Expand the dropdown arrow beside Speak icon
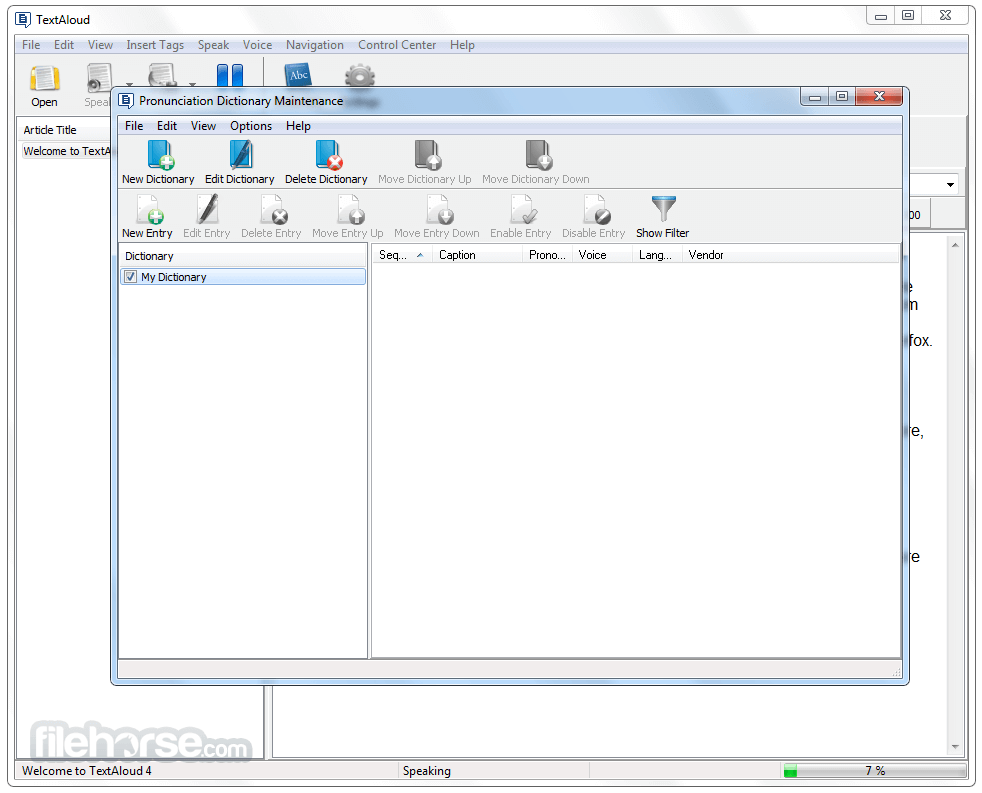The image size is (982, 793). pos(130,83)
